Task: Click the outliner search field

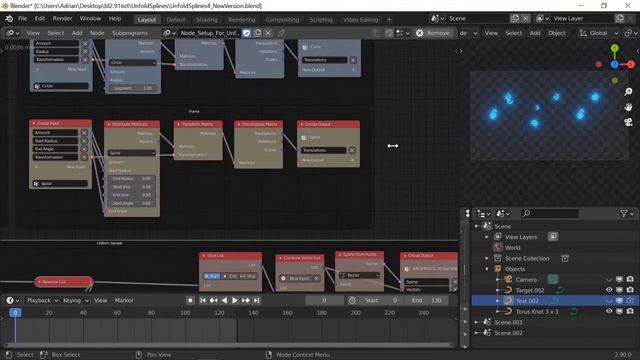Action: point(549,213)
